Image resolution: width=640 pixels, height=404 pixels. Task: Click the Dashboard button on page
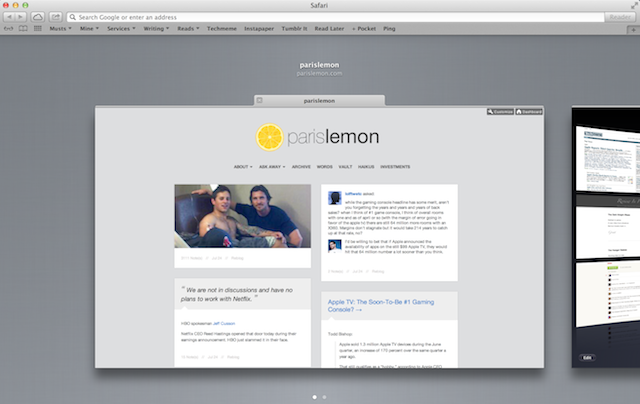click(x=529, y=112)
